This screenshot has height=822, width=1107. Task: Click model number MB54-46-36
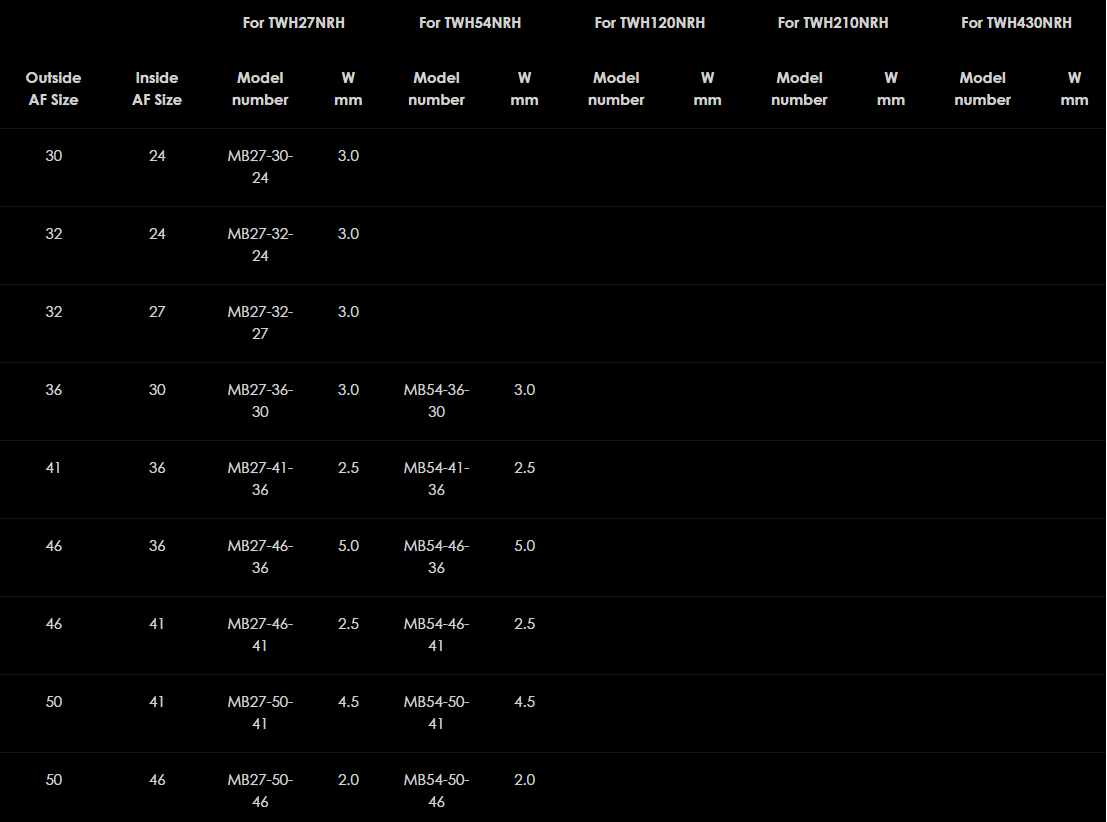click(x=436, y=557)
